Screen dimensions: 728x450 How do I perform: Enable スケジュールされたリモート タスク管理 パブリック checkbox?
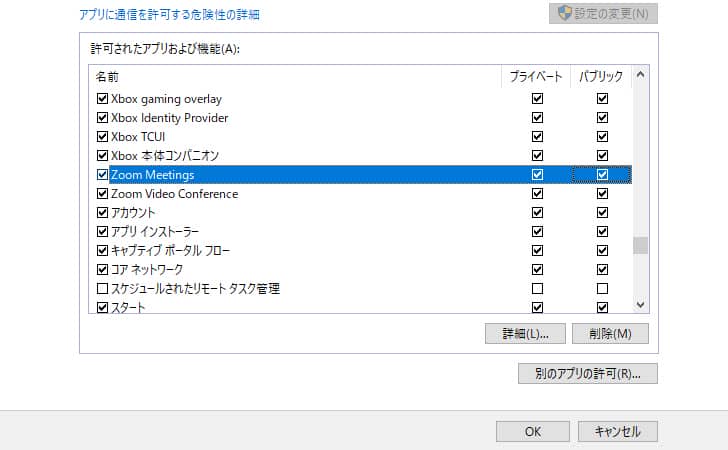[x=602, y=289]
